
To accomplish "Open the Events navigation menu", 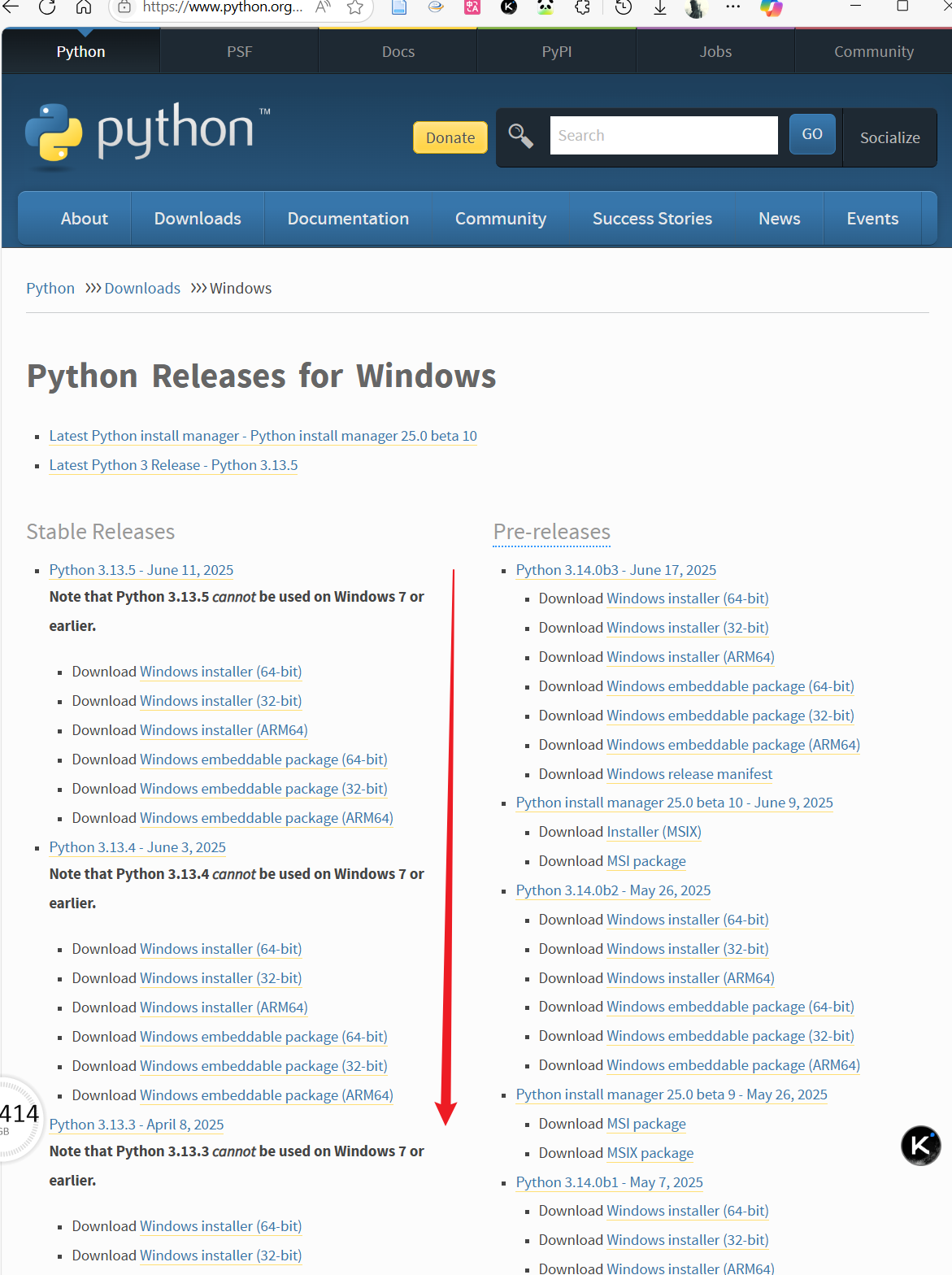I will (872, 219).
